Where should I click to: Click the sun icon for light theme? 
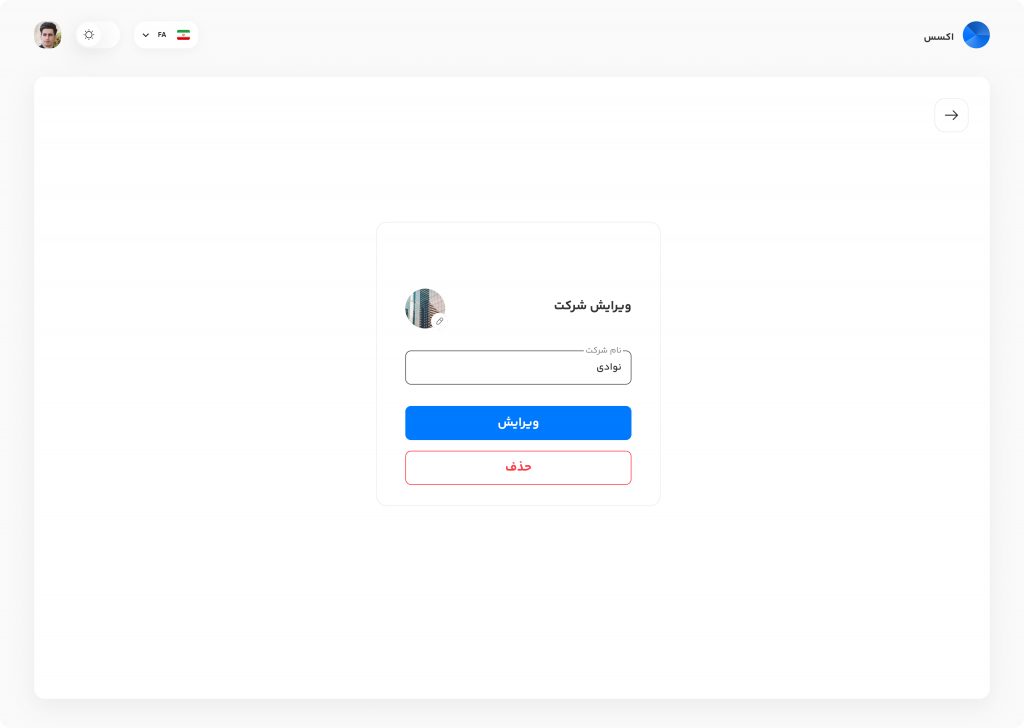pyautogui.click(x=89, y=35)
